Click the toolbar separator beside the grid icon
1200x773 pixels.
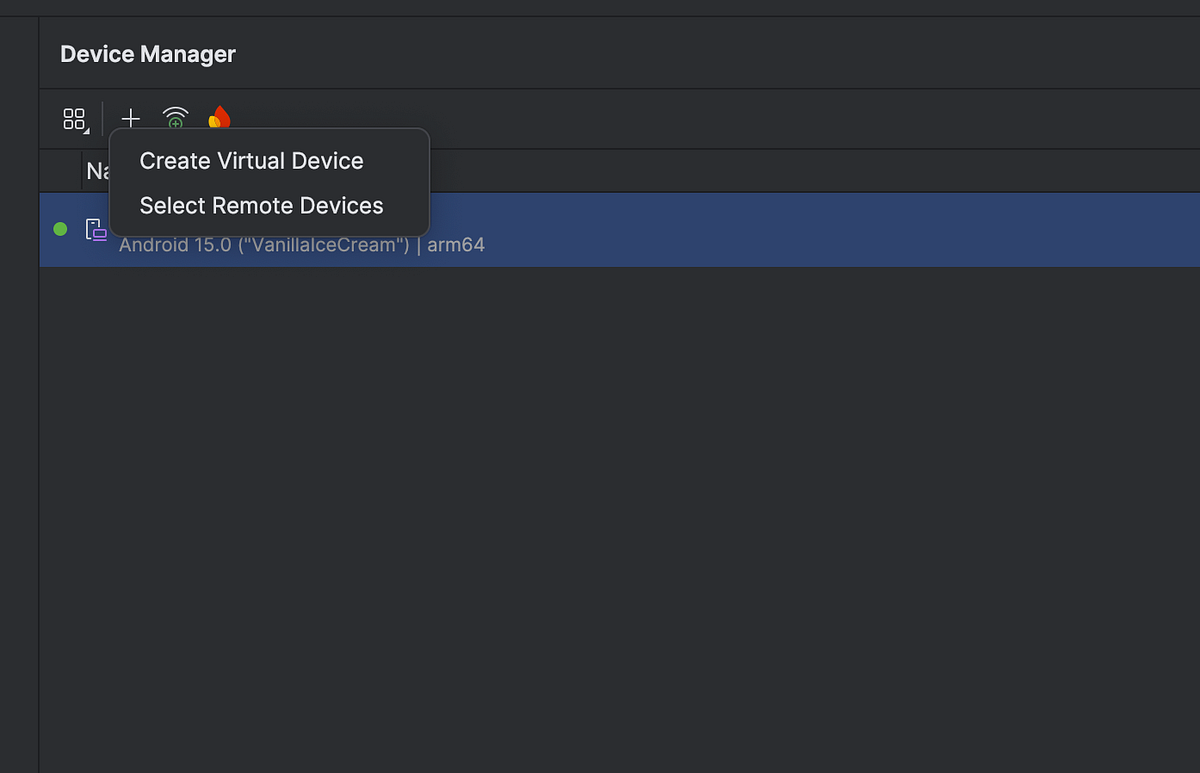103,120
